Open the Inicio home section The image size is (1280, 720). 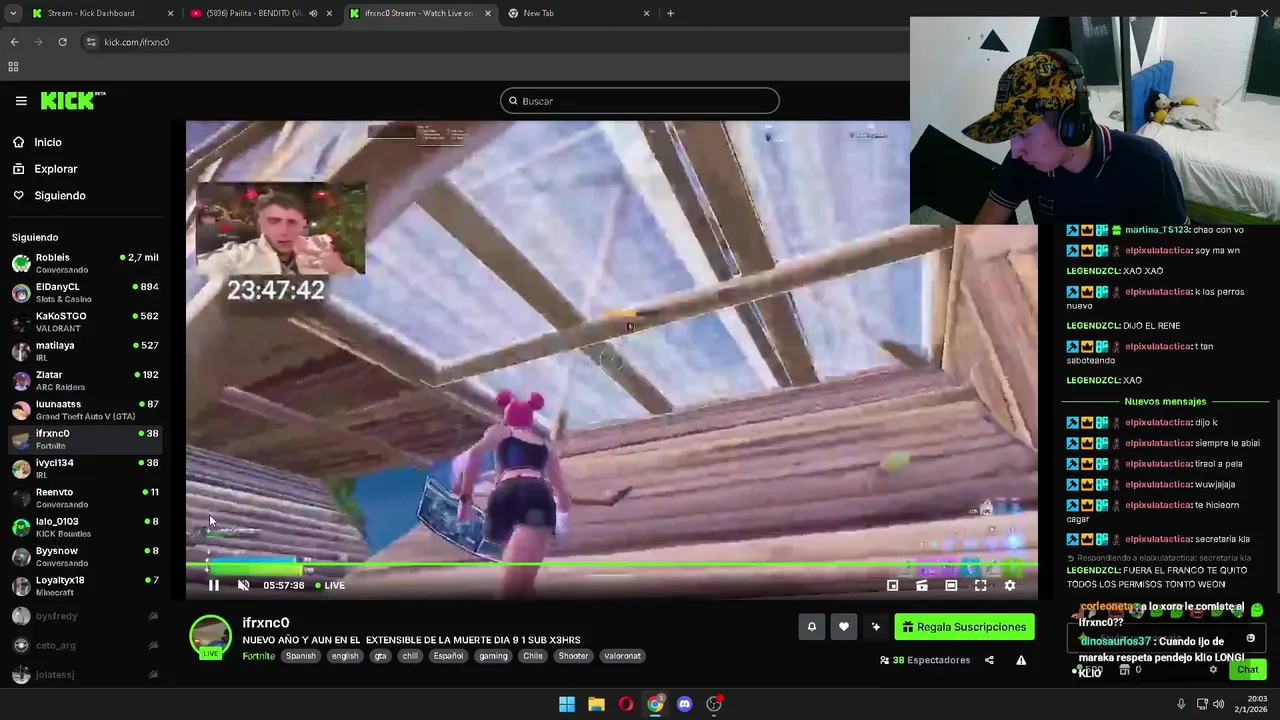[x=47, y=142]
